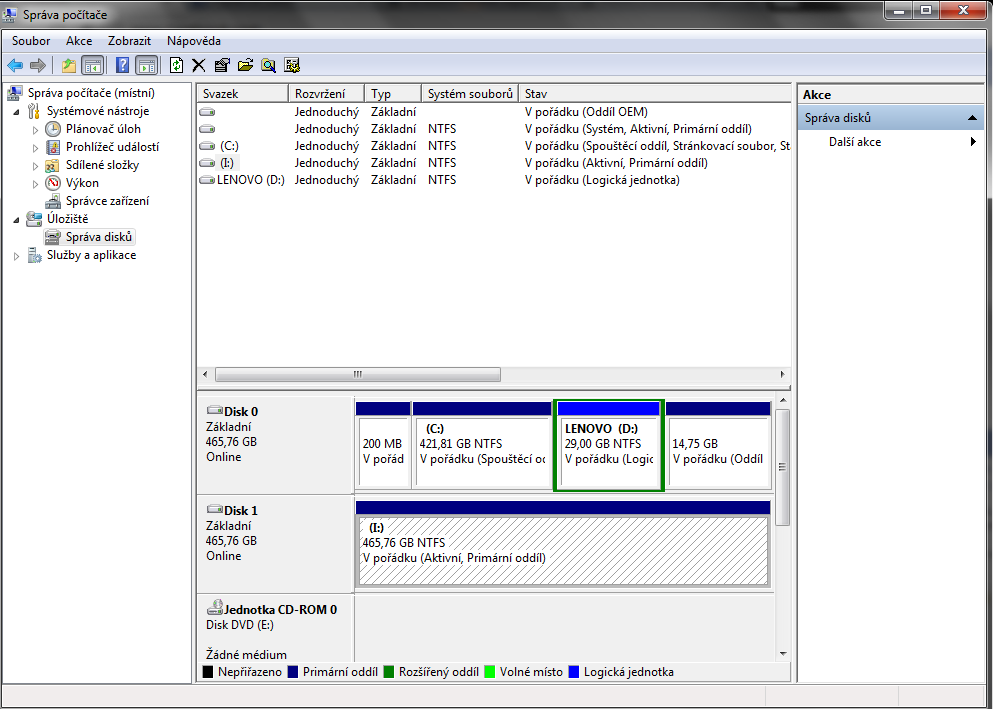Select the (C:) volume in the list
The width and height of the screenshot is (993, 709).
[x=229, y=146]
